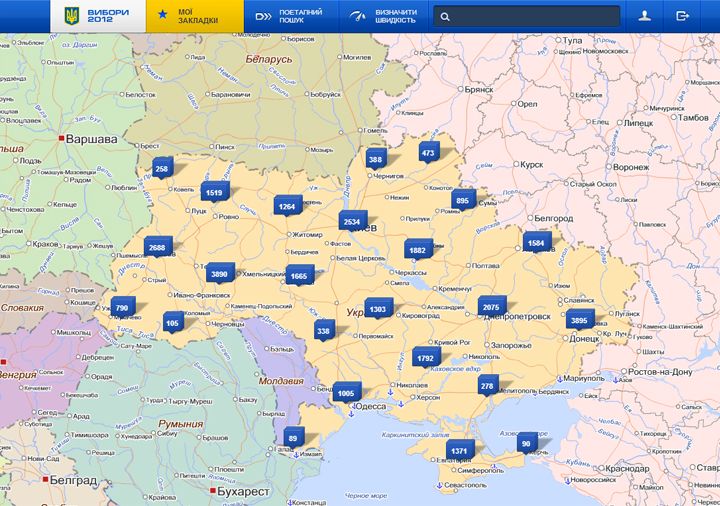The width and height of the screenshot is (720, 506).
Task: Open the user profile icon
Action: coord(646,16)
